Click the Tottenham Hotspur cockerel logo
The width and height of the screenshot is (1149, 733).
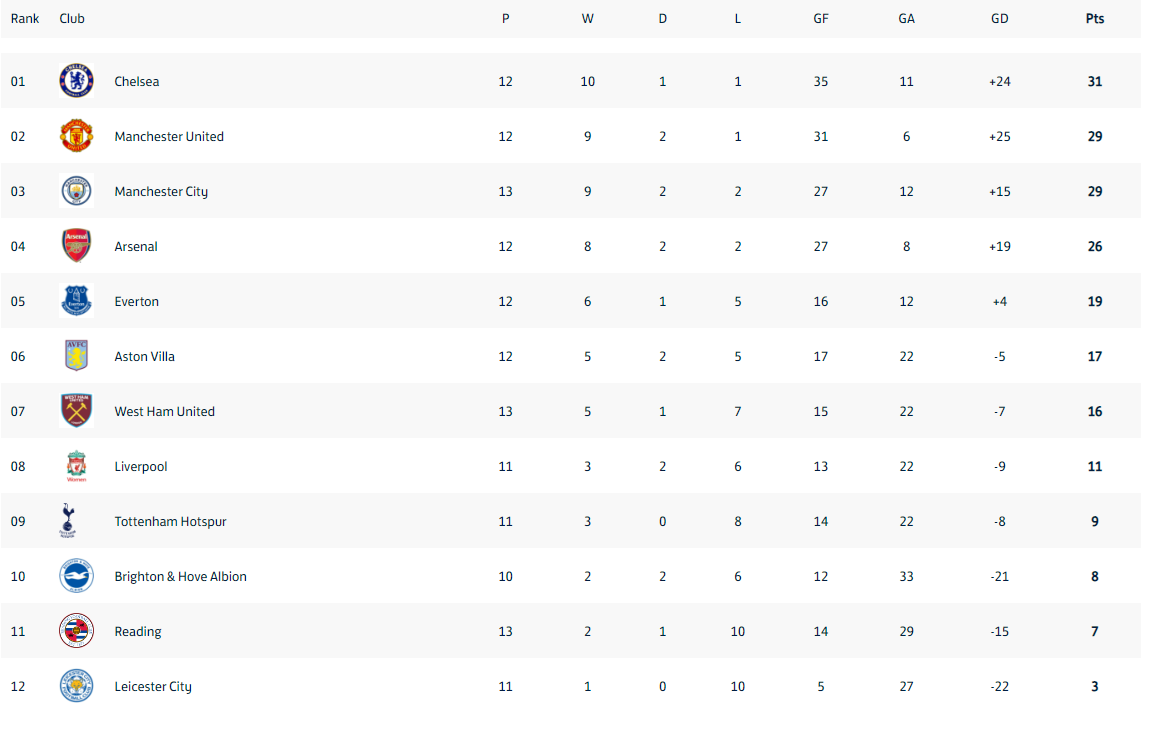67,520
